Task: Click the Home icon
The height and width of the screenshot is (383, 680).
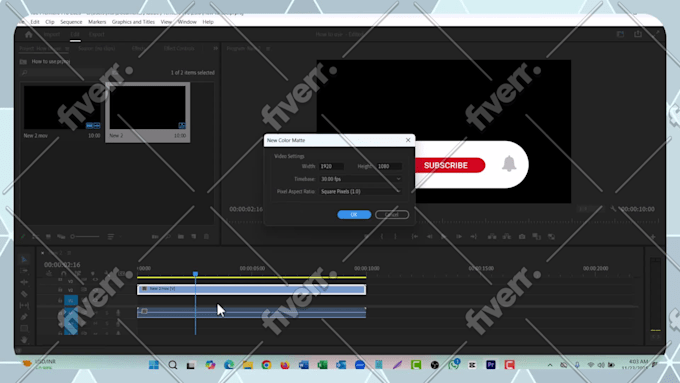Action: click(x=29, y=34)
